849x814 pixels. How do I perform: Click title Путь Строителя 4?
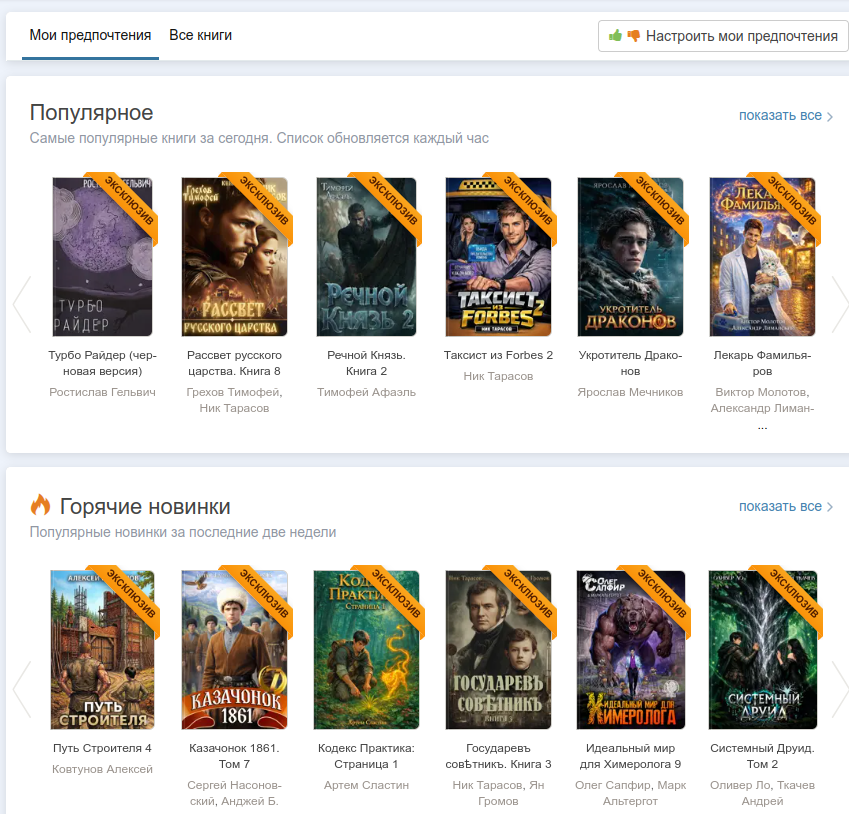pos(102,748)
